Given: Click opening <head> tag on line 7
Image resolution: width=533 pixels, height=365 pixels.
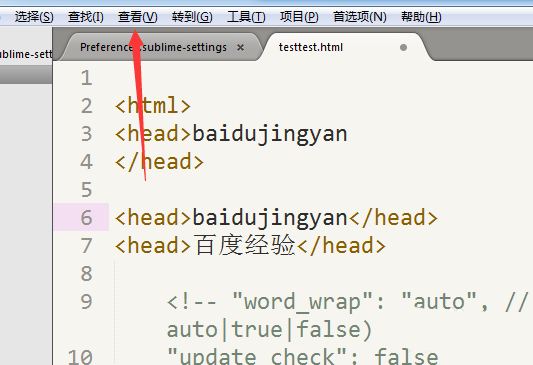Looking at the screenshot, I should pos(153,245).
